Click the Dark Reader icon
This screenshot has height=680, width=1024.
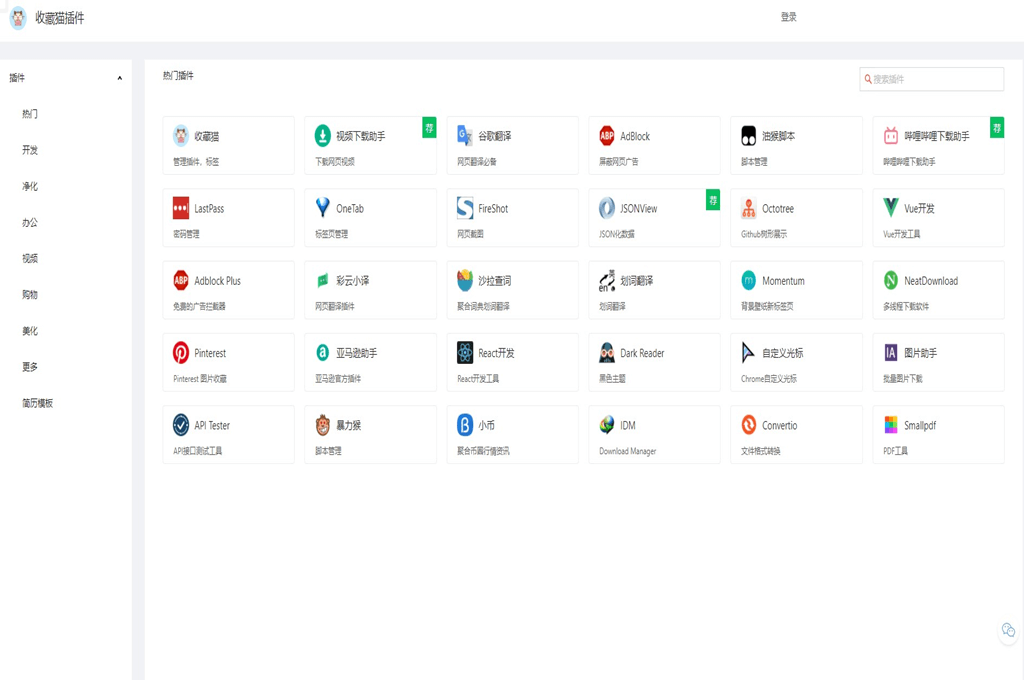point(607,353)
